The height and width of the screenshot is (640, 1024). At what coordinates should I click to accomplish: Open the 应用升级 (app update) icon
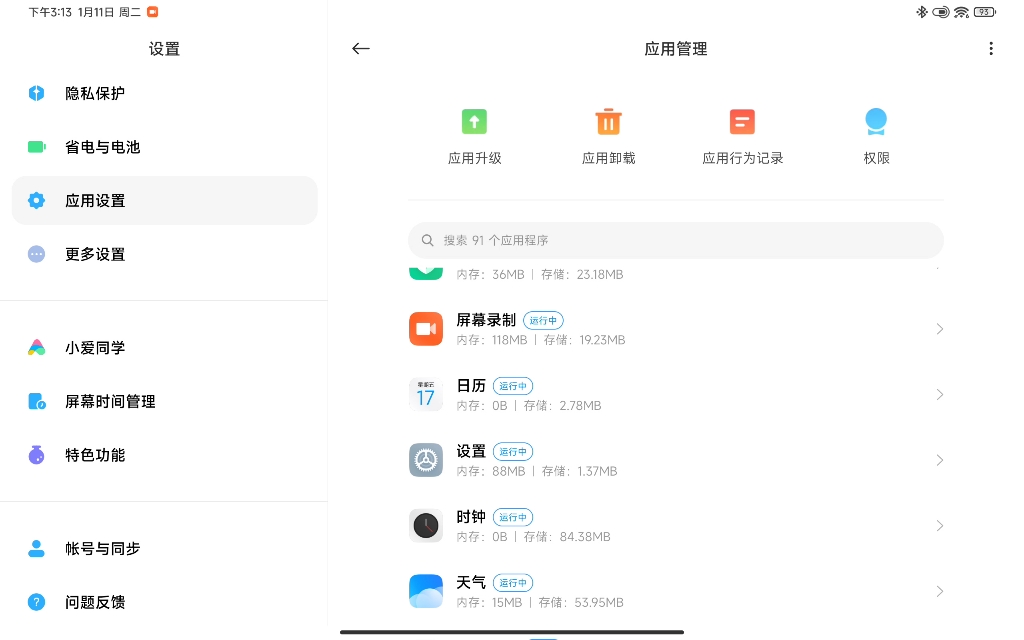click(474, 121)
